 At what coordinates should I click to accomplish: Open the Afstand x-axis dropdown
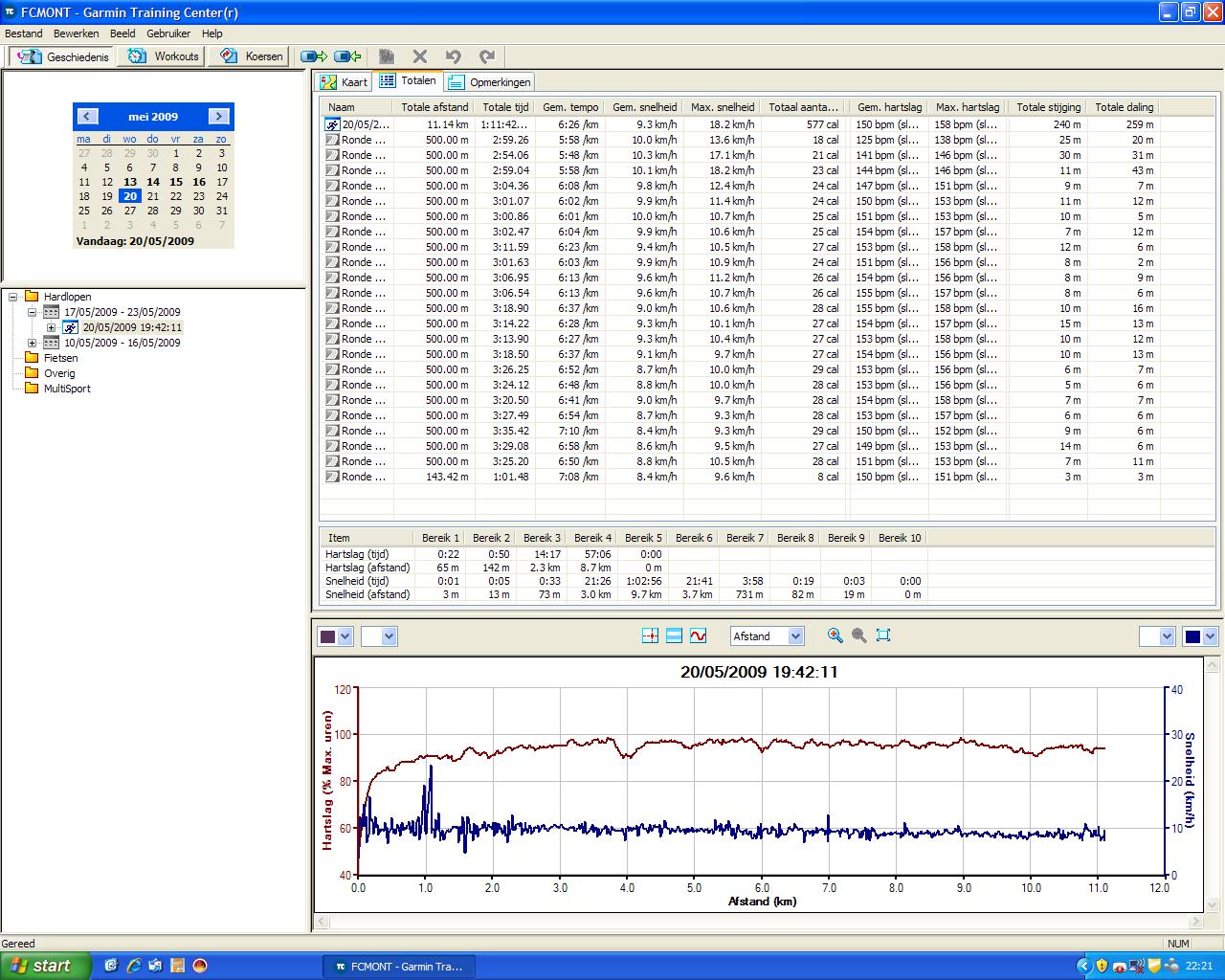(795, 636)
